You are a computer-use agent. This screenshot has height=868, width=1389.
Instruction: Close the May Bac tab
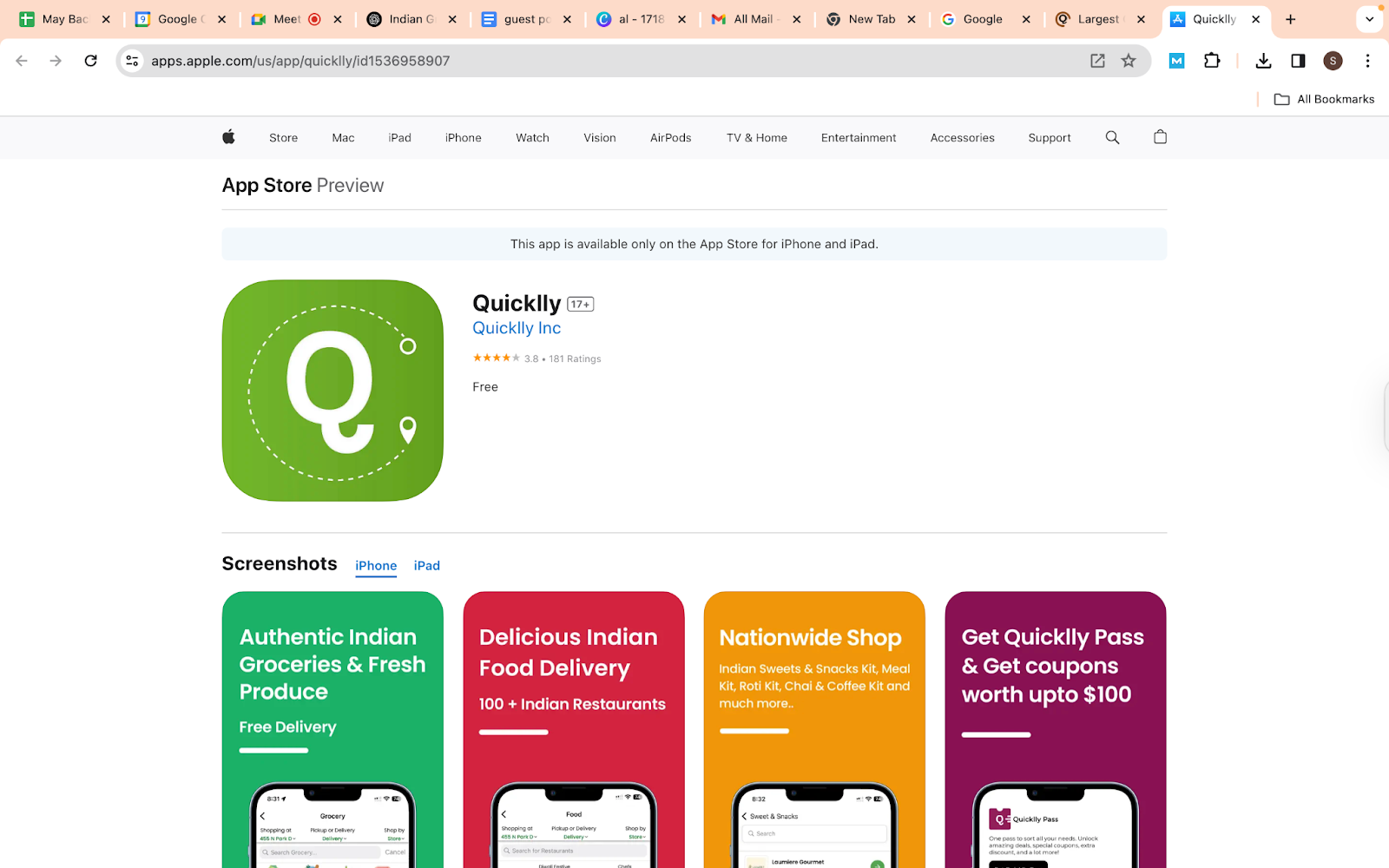click(x=106, y=19)
